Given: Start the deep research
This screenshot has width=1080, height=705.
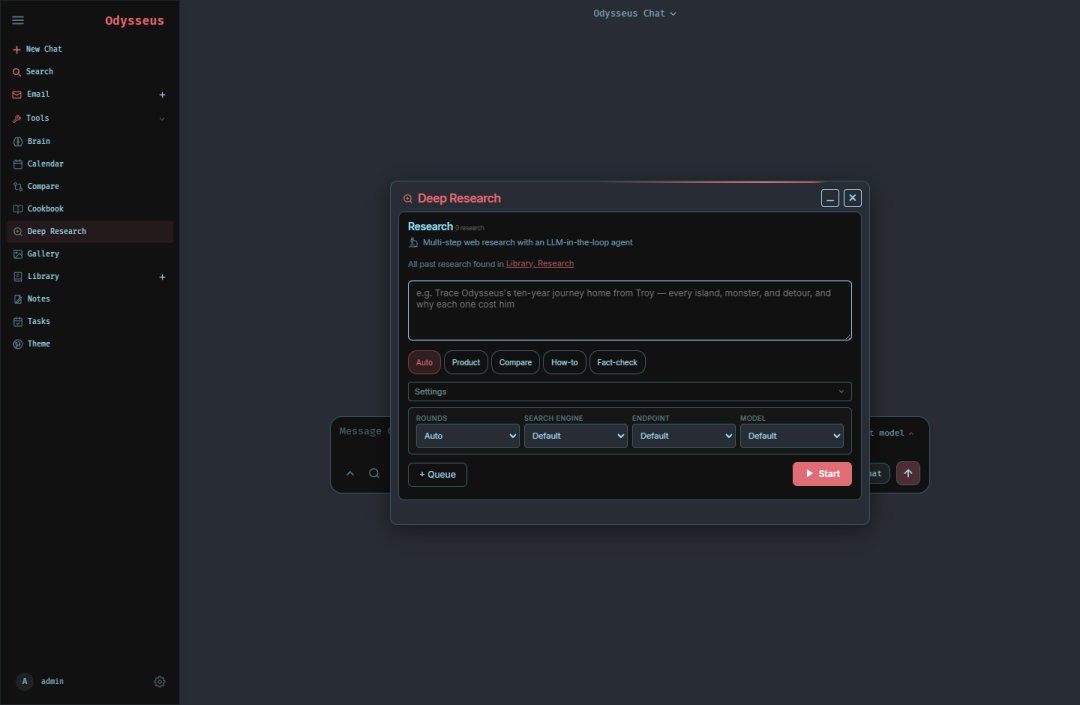Looking at the screenshot, I should pyautogui.click(x=822, y=474).
